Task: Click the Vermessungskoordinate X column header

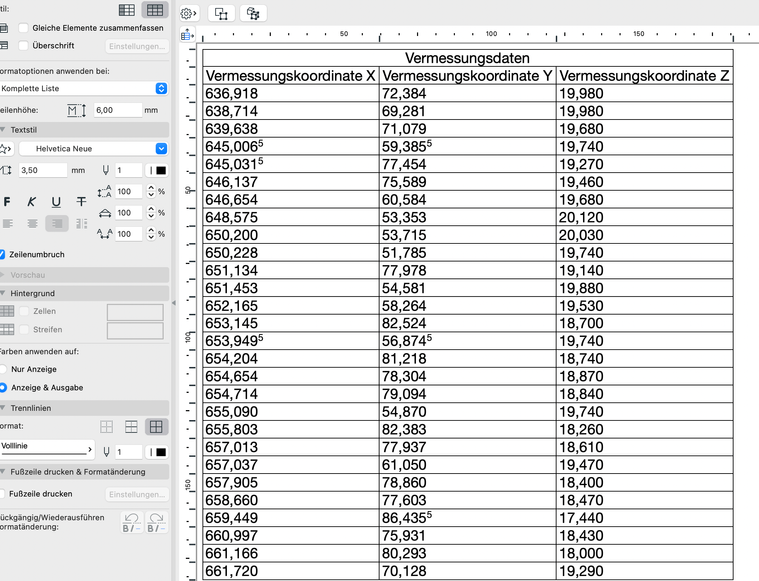Action: [x=290, y=76]
